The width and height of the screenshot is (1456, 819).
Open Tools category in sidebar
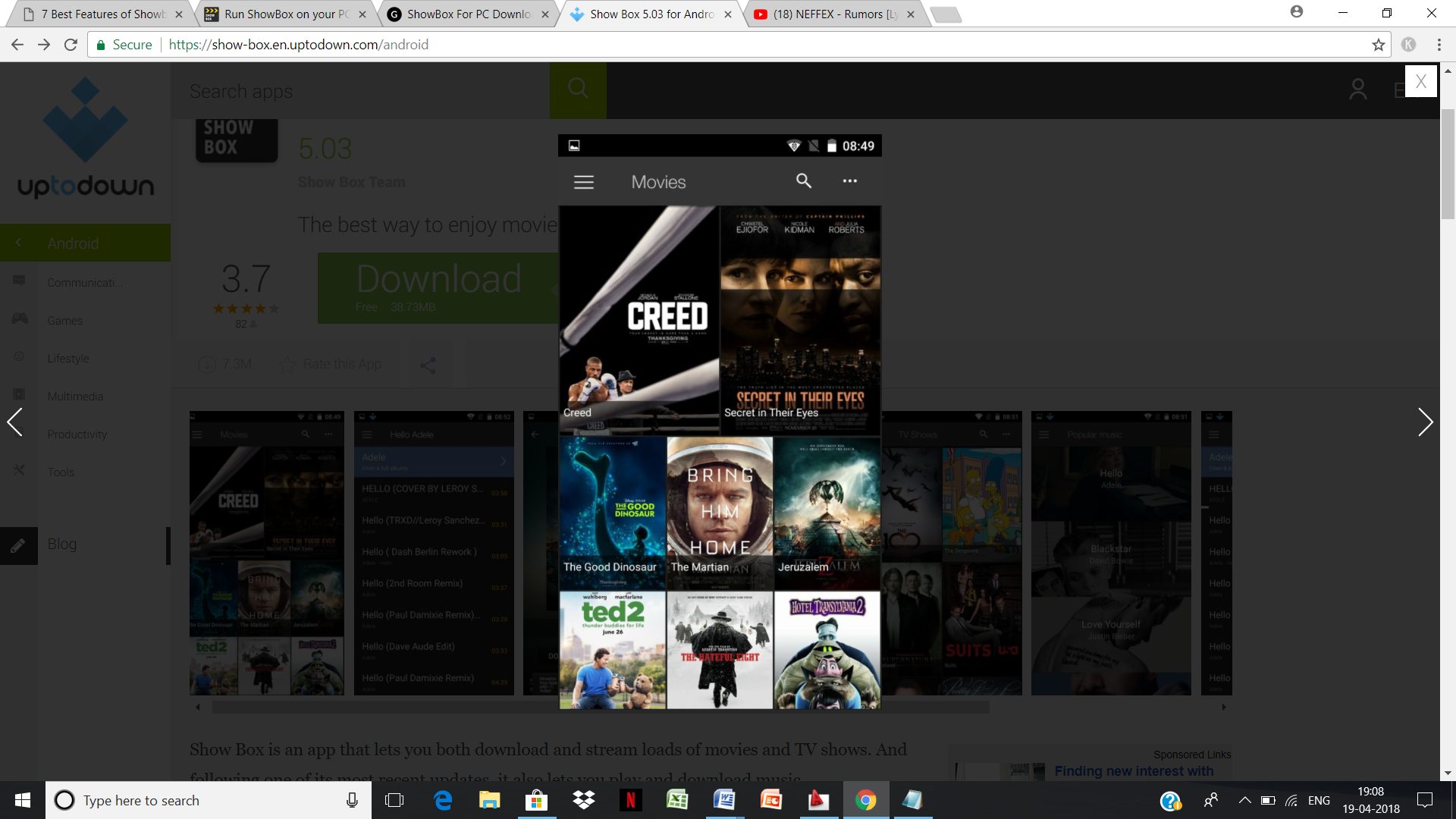coord(61,472)
